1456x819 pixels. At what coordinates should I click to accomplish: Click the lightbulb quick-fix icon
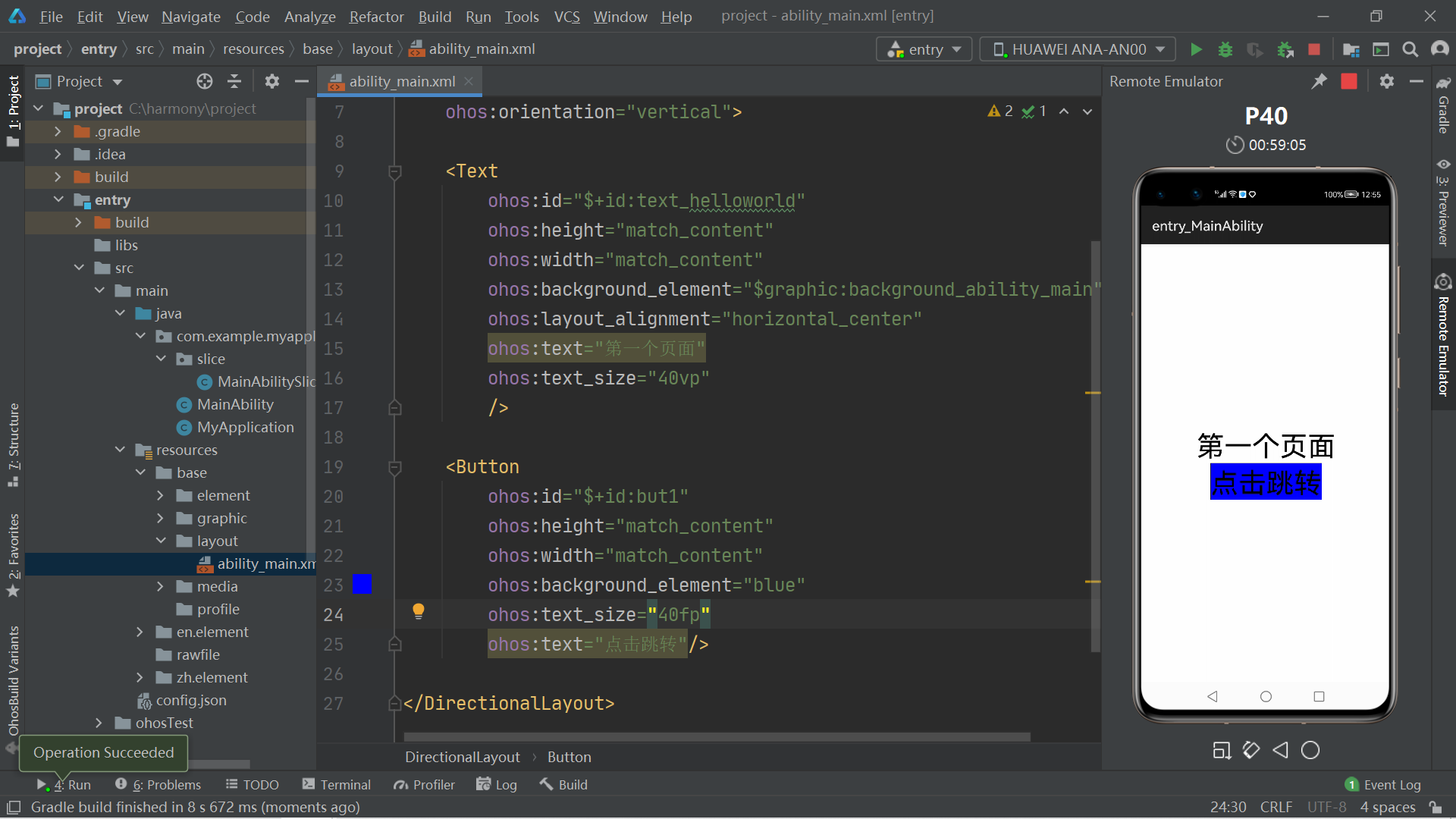click(x=418, y=611)
